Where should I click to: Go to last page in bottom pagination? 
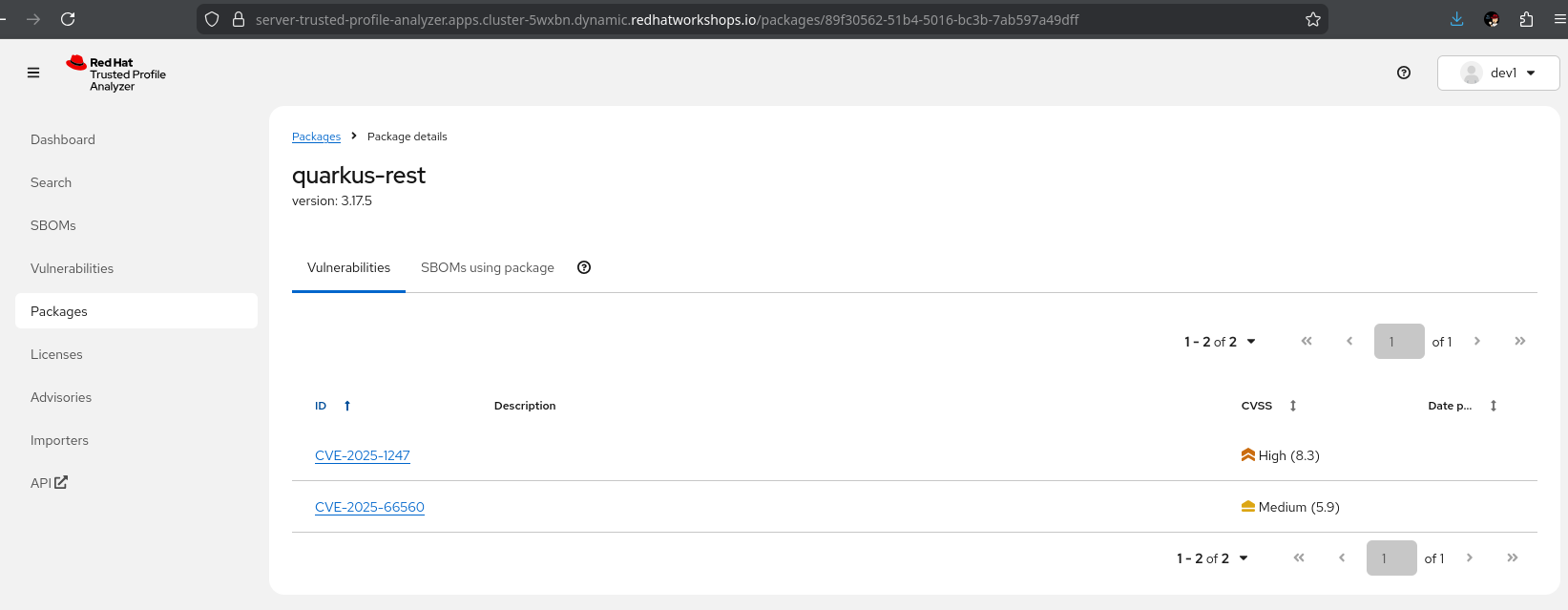click(1513, 557)
